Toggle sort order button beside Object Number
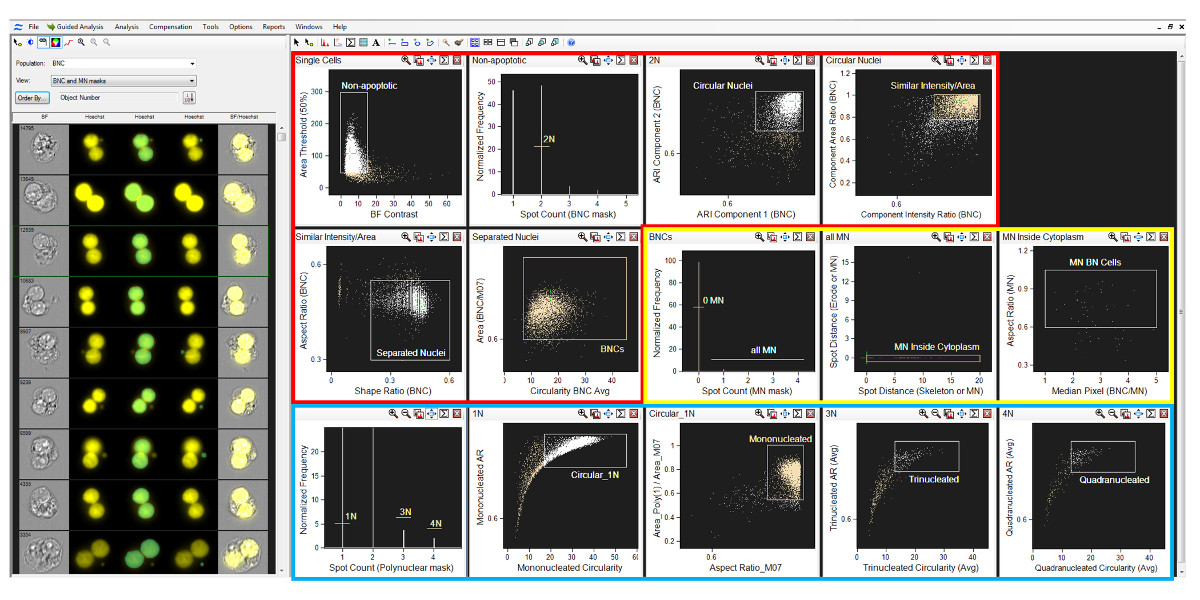Image resolution: width=1200 pixels, height=600 pixels. [x=188, y=98]
